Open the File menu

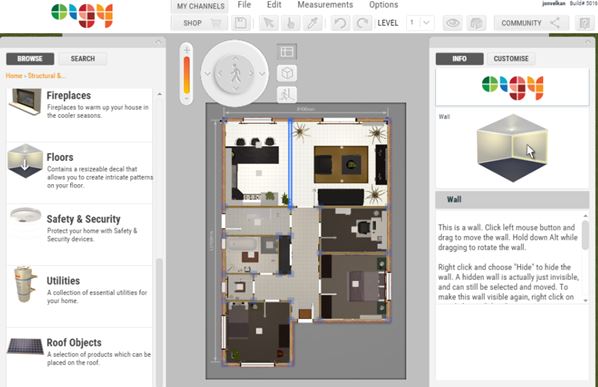click(244, 5)
